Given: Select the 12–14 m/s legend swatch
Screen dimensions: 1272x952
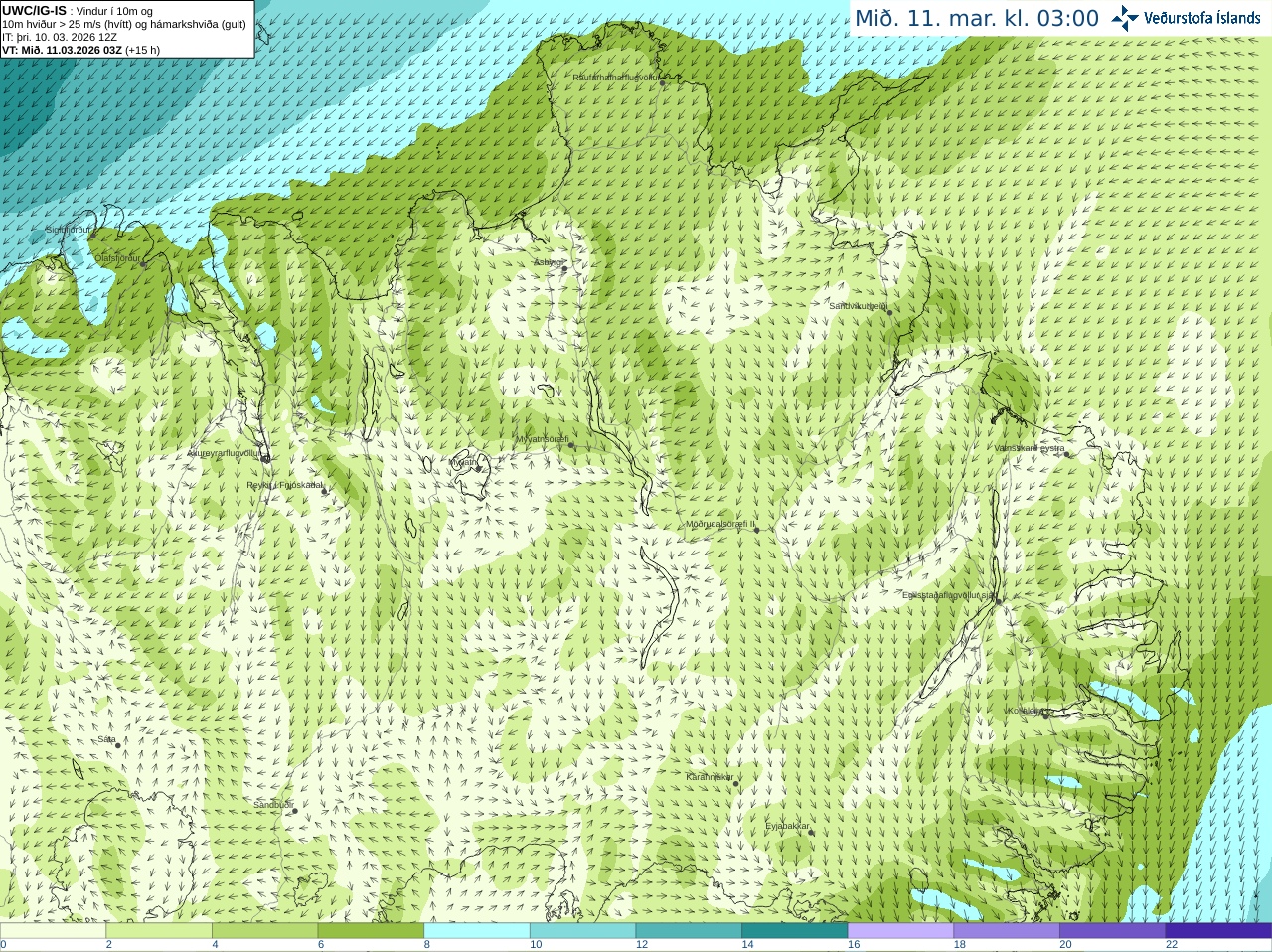Looking at the screenshot, I should (x=689, y=931).
